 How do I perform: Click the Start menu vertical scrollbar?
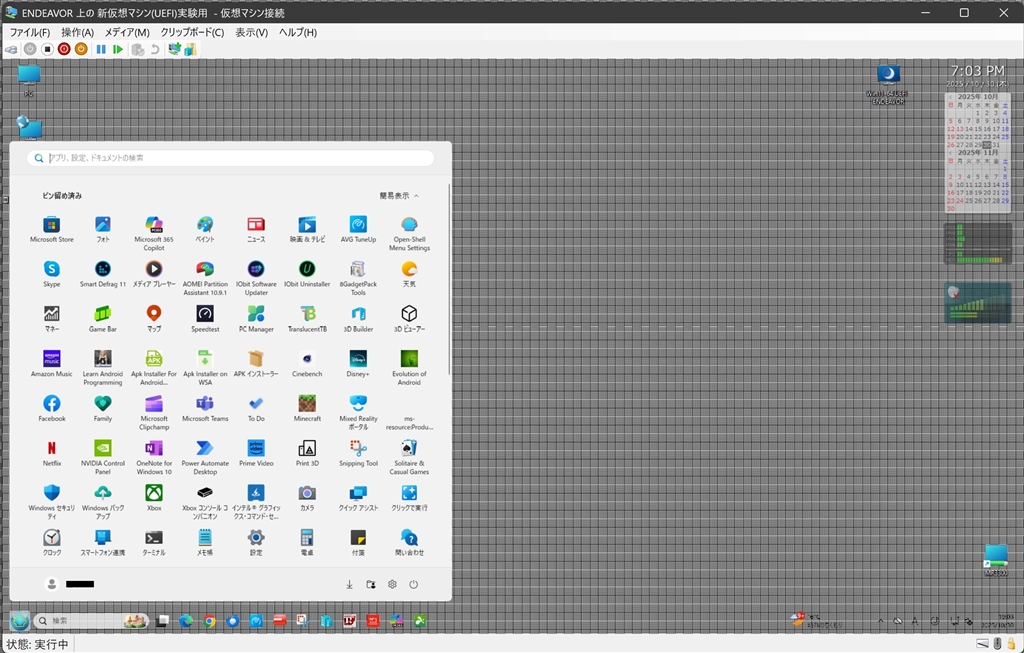449,280
